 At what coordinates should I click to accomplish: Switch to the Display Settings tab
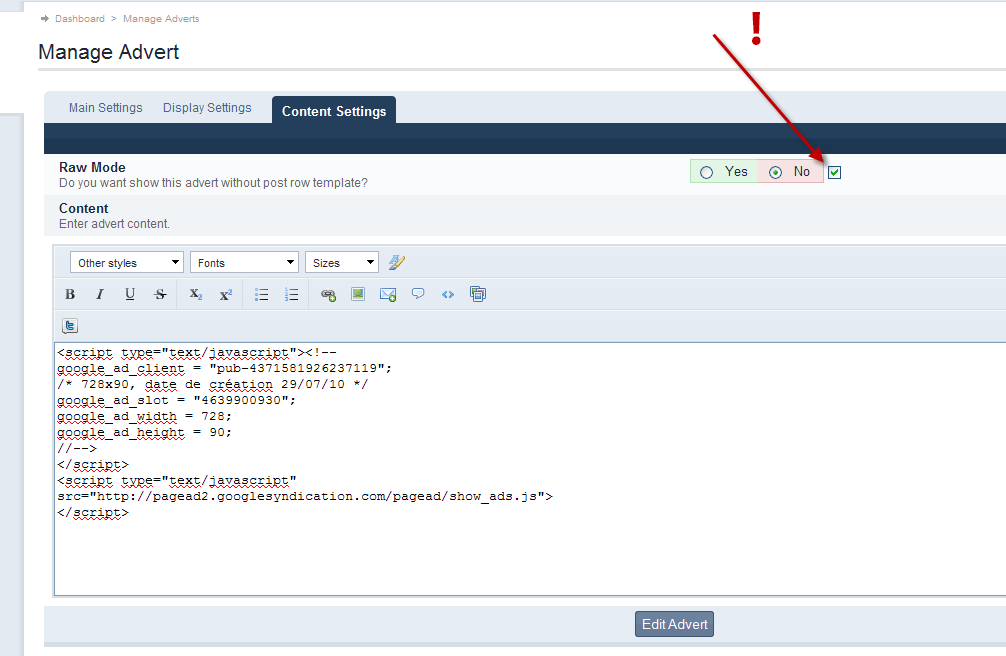click(207, 108)
